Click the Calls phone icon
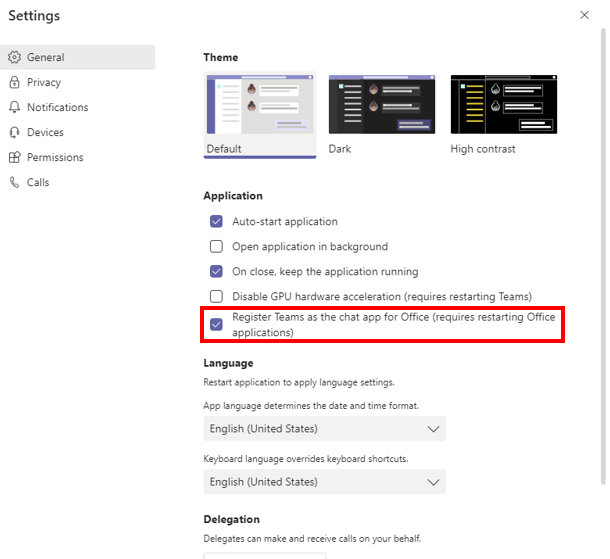Image resolution: width=610 pixels, height=559 pixels. 14,182
